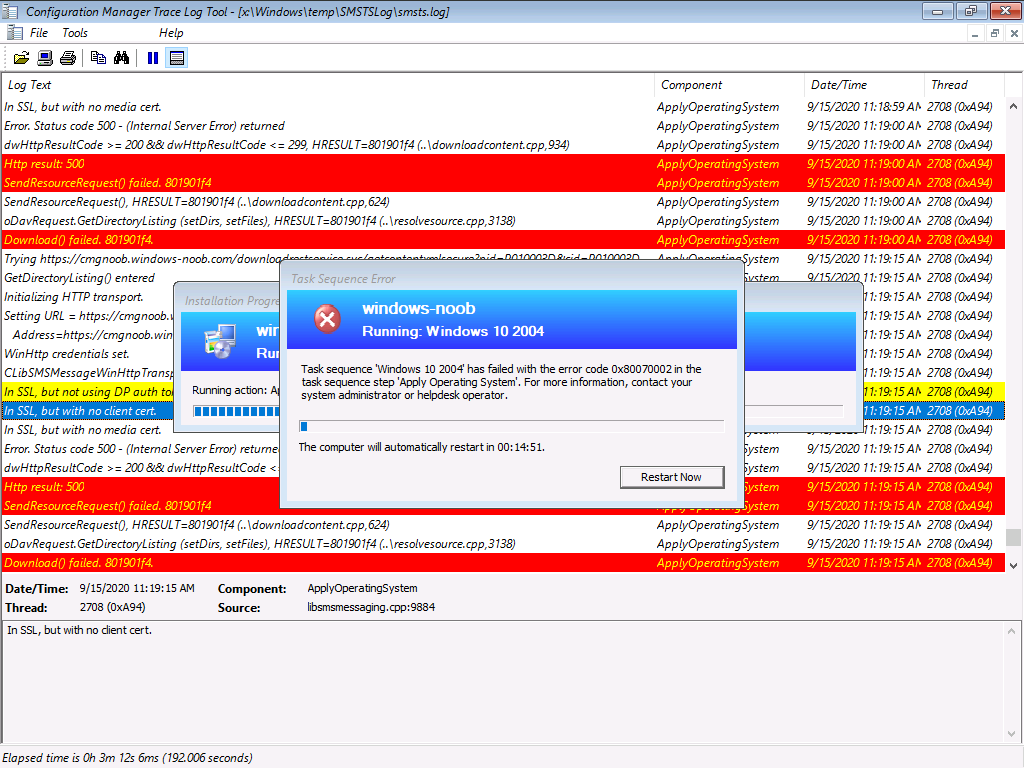Minimize the inner log document window
The width and height of the screenshot is (1024, 768).
point(974,33)
